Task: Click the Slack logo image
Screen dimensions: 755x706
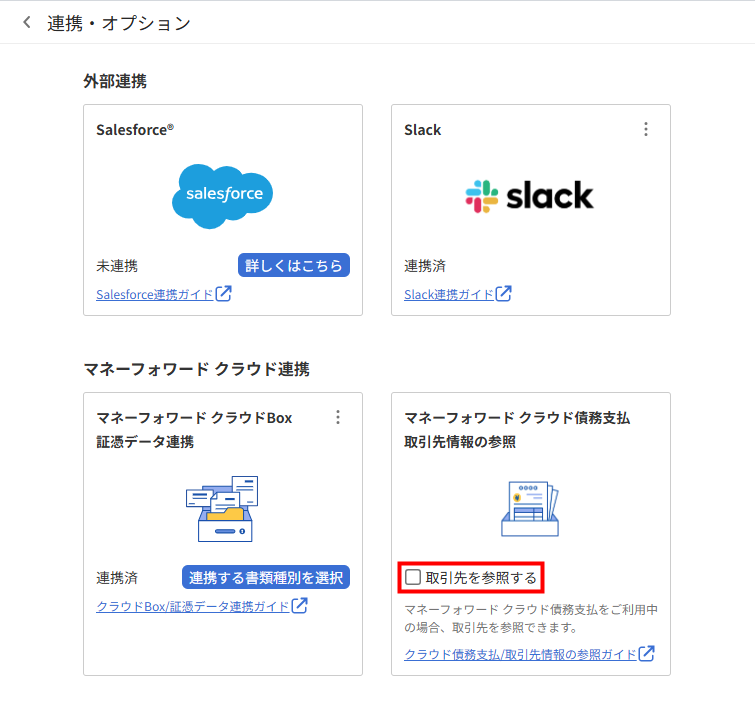Action: coord(529,195)
